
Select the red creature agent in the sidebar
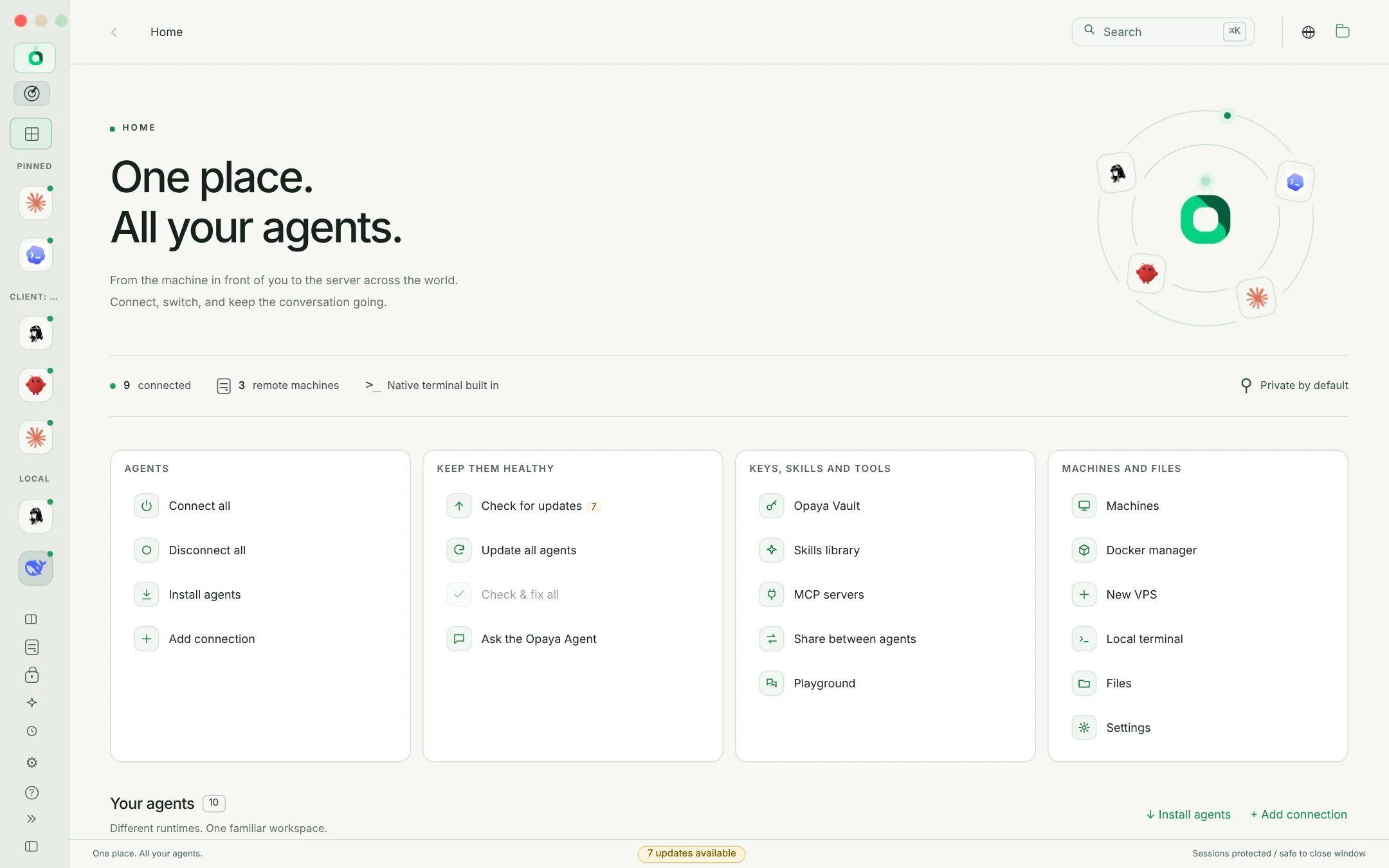coord(35,386)
